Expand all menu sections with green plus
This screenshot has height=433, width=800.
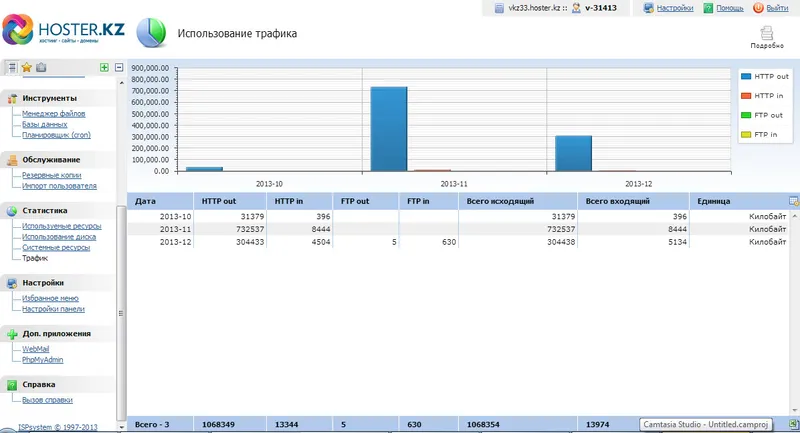click(x=104, y=67)
